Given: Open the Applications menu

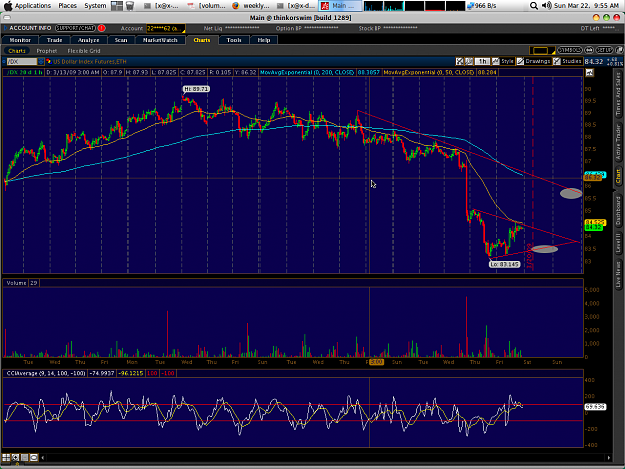Looking at the screenshot, I should coord(33,6).
